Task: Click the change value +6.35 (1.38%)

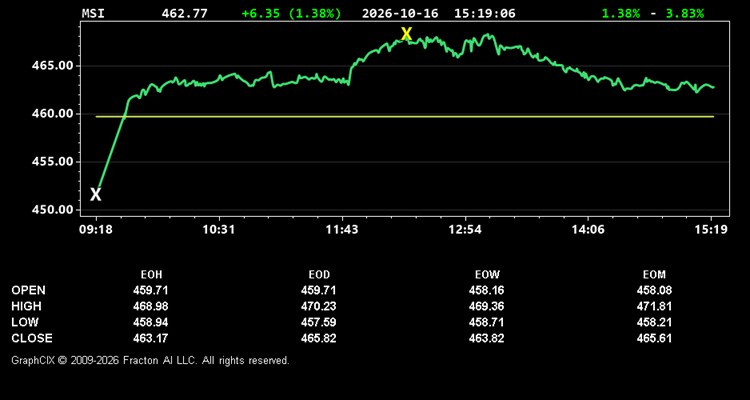Action: tap(292, 13)
